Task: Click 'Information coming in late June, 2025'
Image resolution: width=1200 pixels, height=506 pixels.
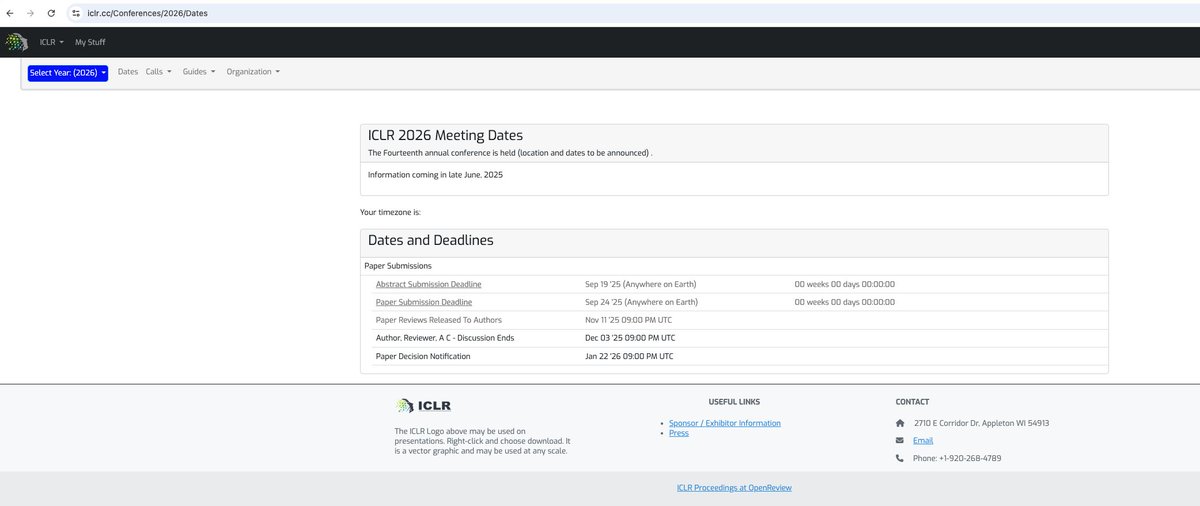Action: [x=435, y=175]
